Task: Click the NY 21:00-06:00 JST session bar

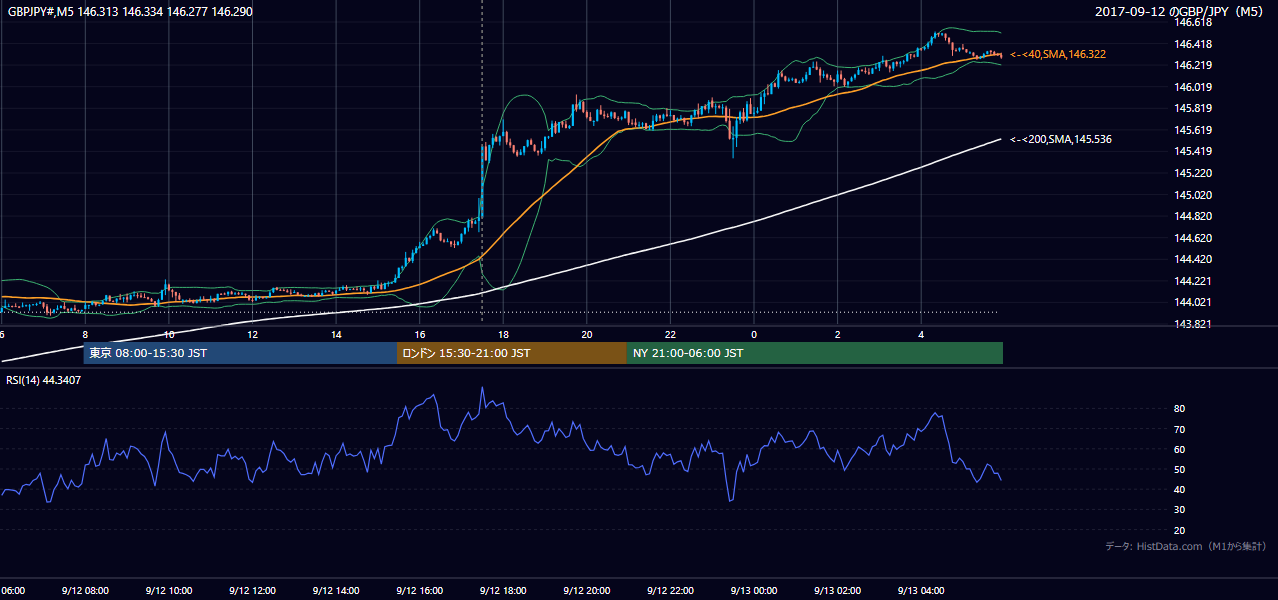Action: (x=815, y=353)
